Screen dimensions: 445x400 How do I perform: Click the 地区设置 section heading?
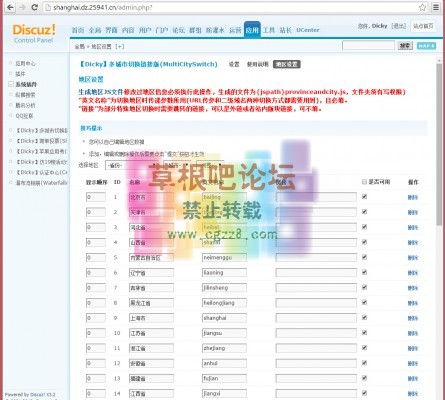point(91,79)
